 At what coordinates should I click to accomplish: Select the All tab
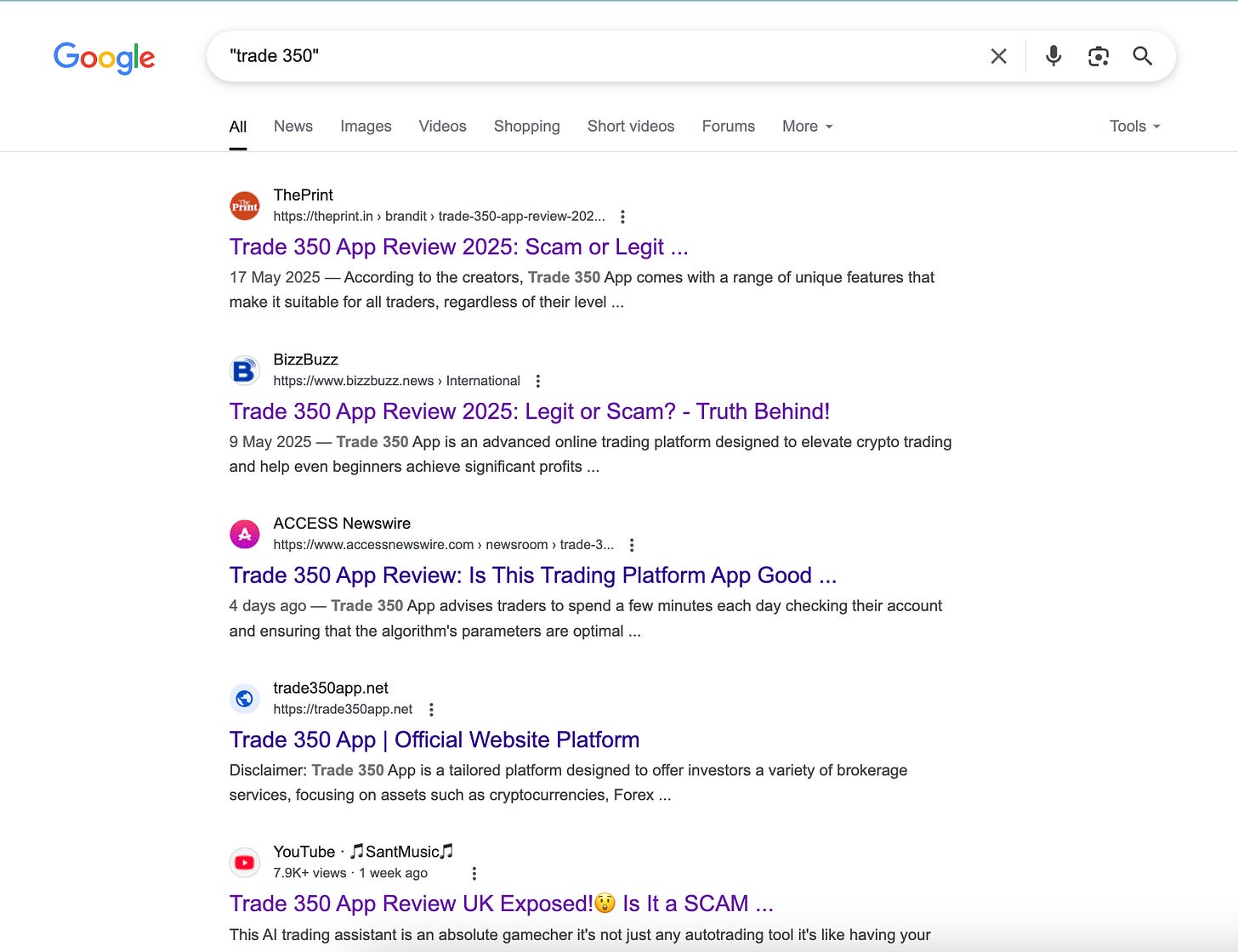click(x=238, y=127)
